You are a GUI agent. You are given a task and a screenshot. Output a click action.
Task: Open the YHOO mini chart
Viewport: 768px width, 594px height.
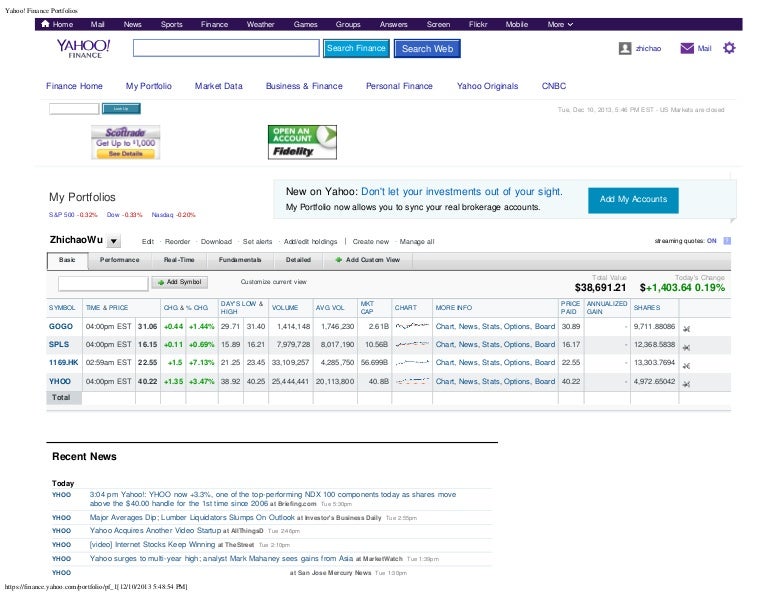point(412,381)
